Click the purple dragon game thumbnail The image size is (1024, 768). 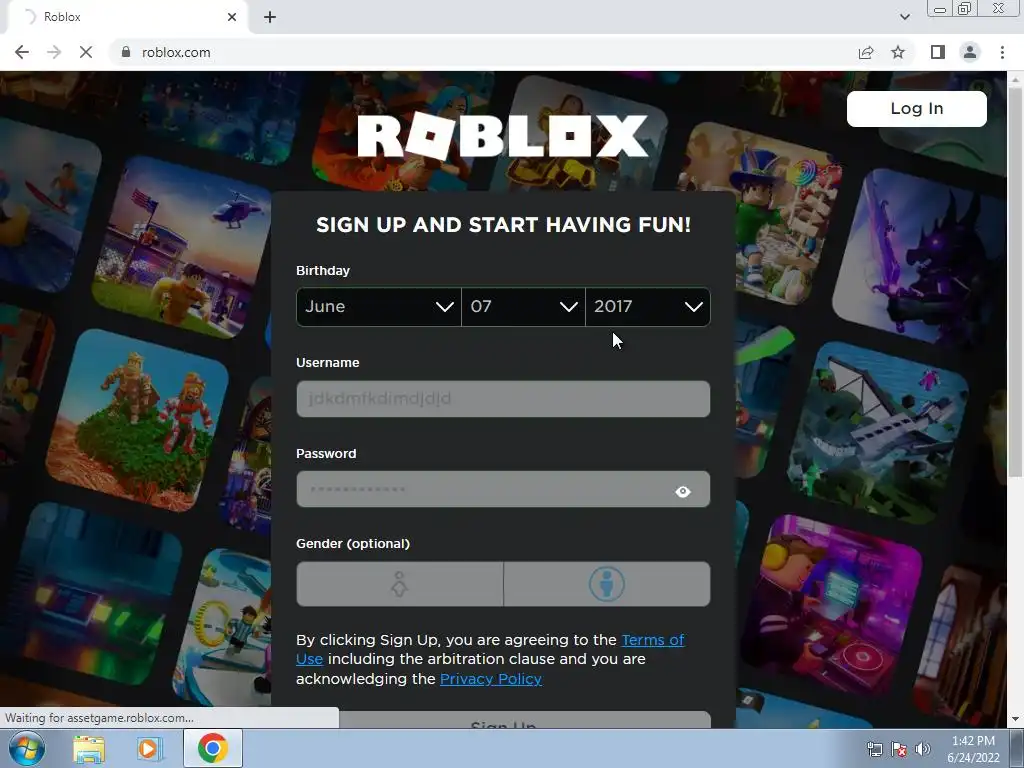[921, 258]
